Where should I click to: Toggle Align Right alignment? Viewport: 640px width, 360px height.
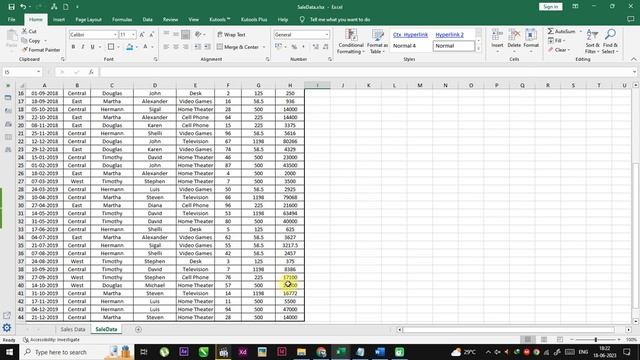(x=186, y=47)
